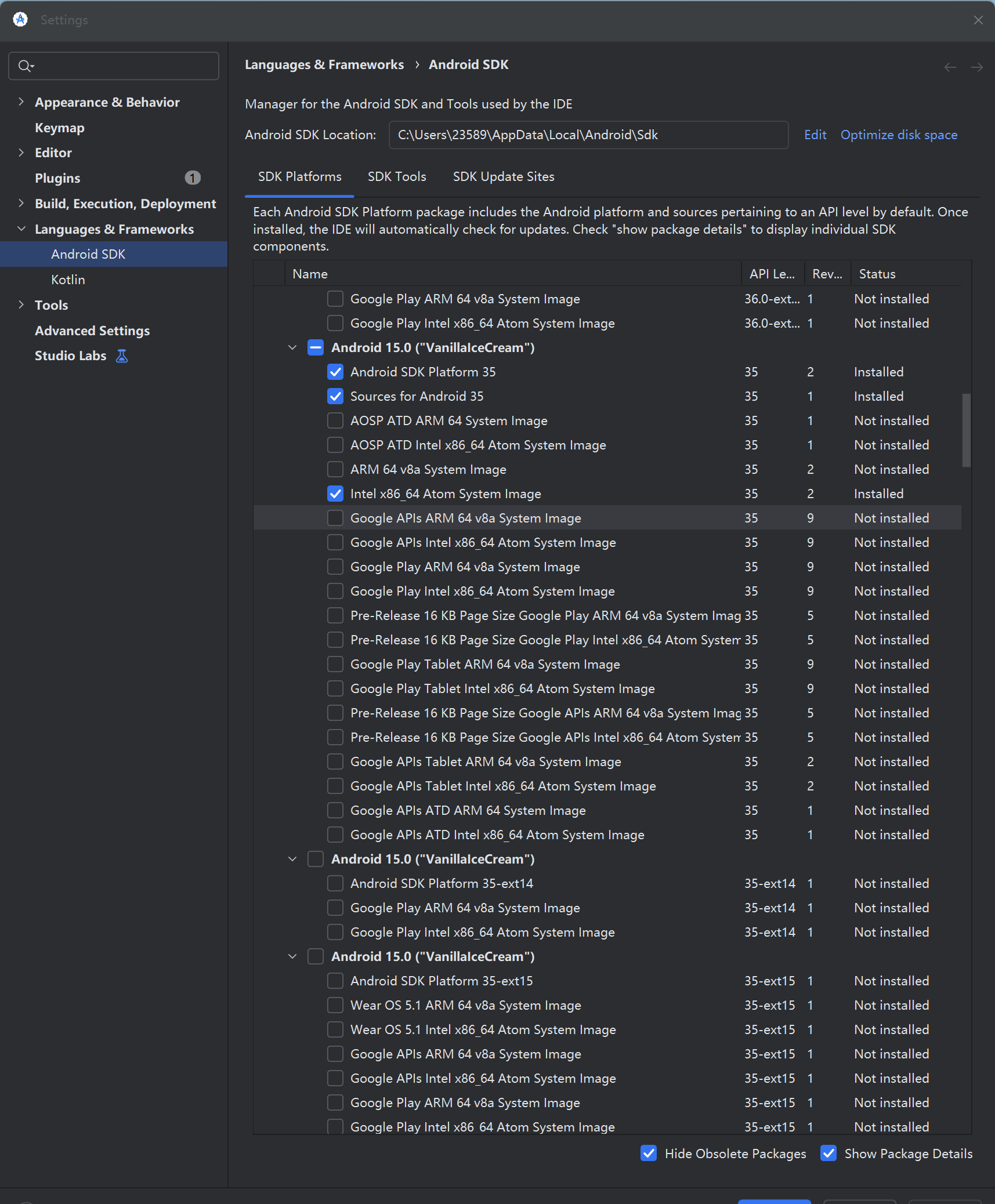995x1204 pixels.
Task: Sort by the API Level column header
Action: (773, 274)
